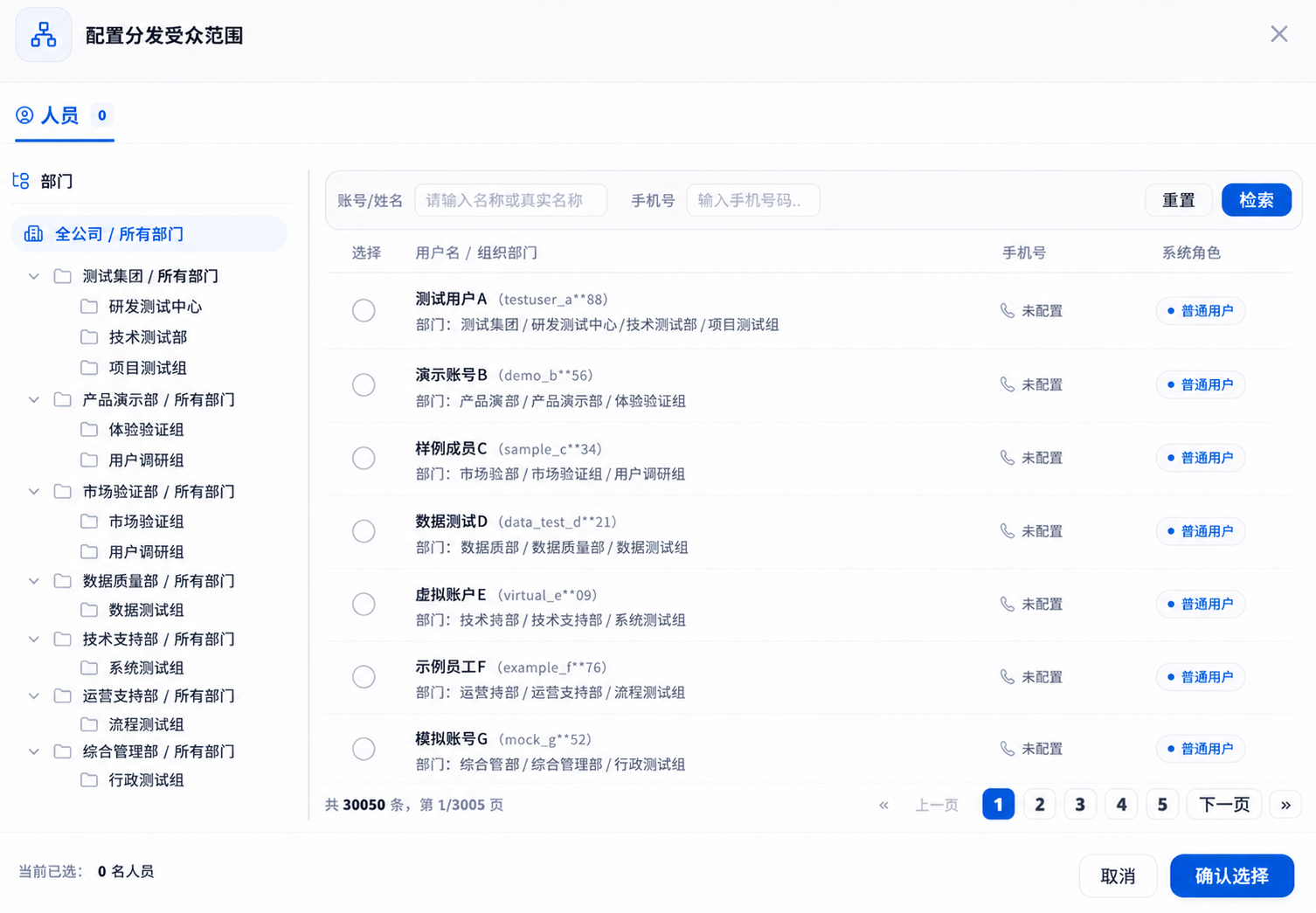Click folder icon of 项目测试组
The width and height of the screenshot is (1316, 913).
89,368
